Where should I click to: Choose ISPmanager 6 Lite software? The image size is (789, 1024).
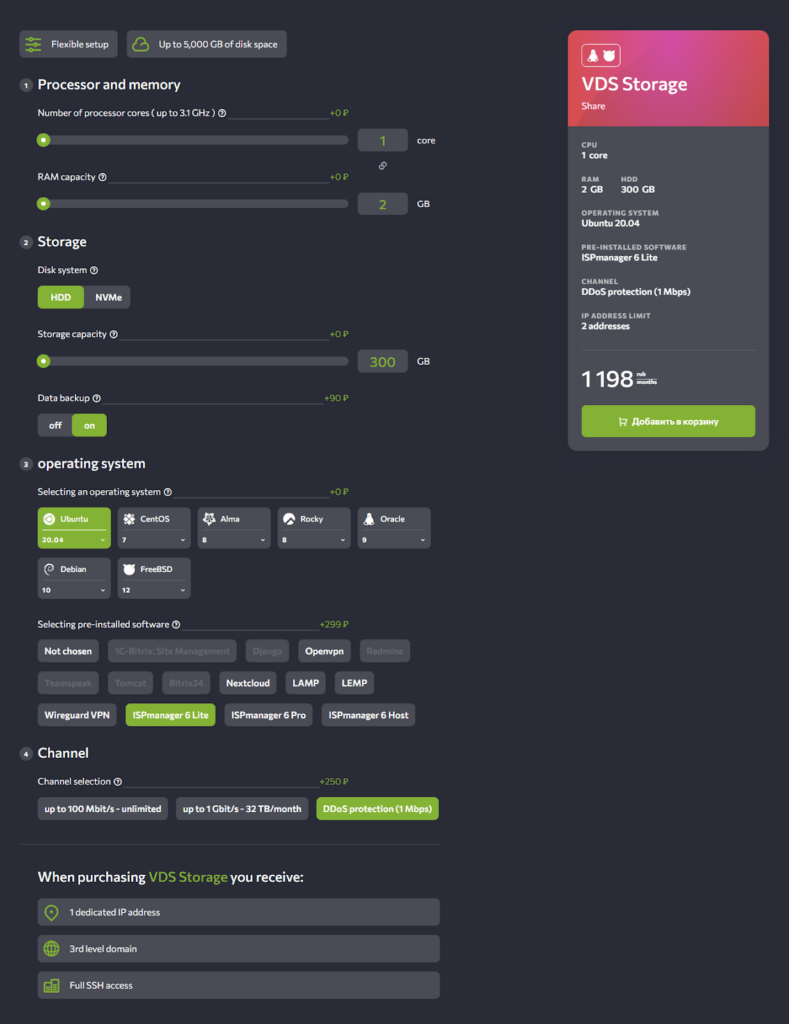170,715
